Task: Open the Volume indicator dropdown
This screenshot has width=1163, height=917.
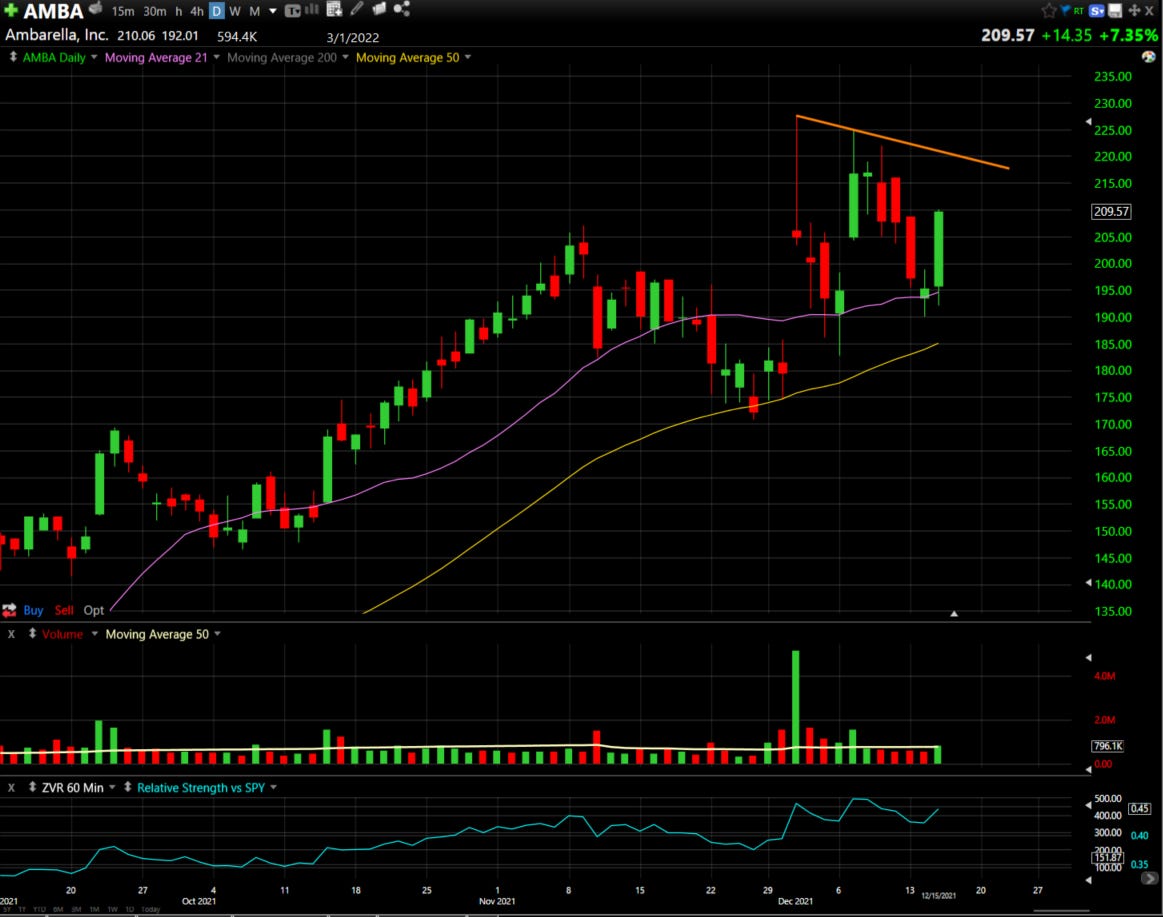Action: click(x=94, y=634)
